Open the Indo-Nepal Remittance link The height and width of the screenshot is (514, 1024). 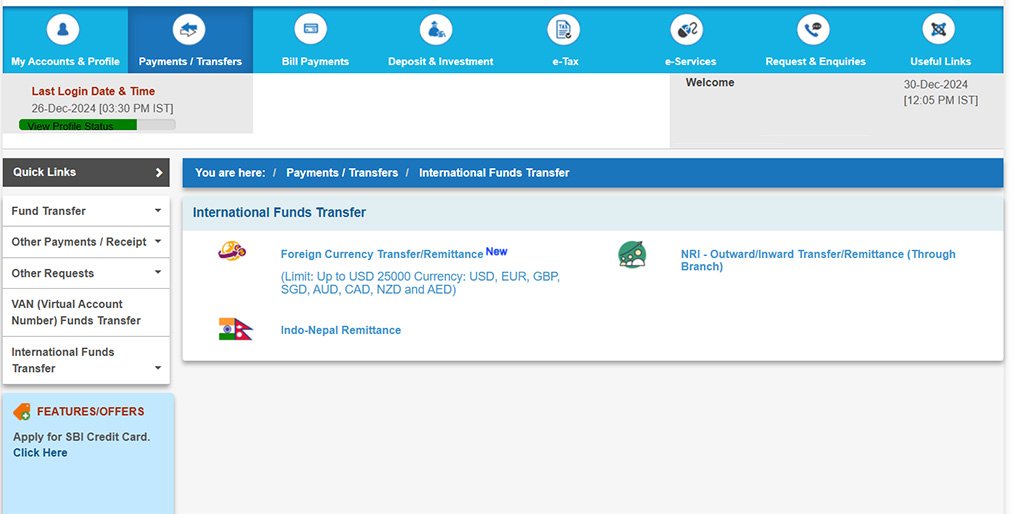(340, 330)
